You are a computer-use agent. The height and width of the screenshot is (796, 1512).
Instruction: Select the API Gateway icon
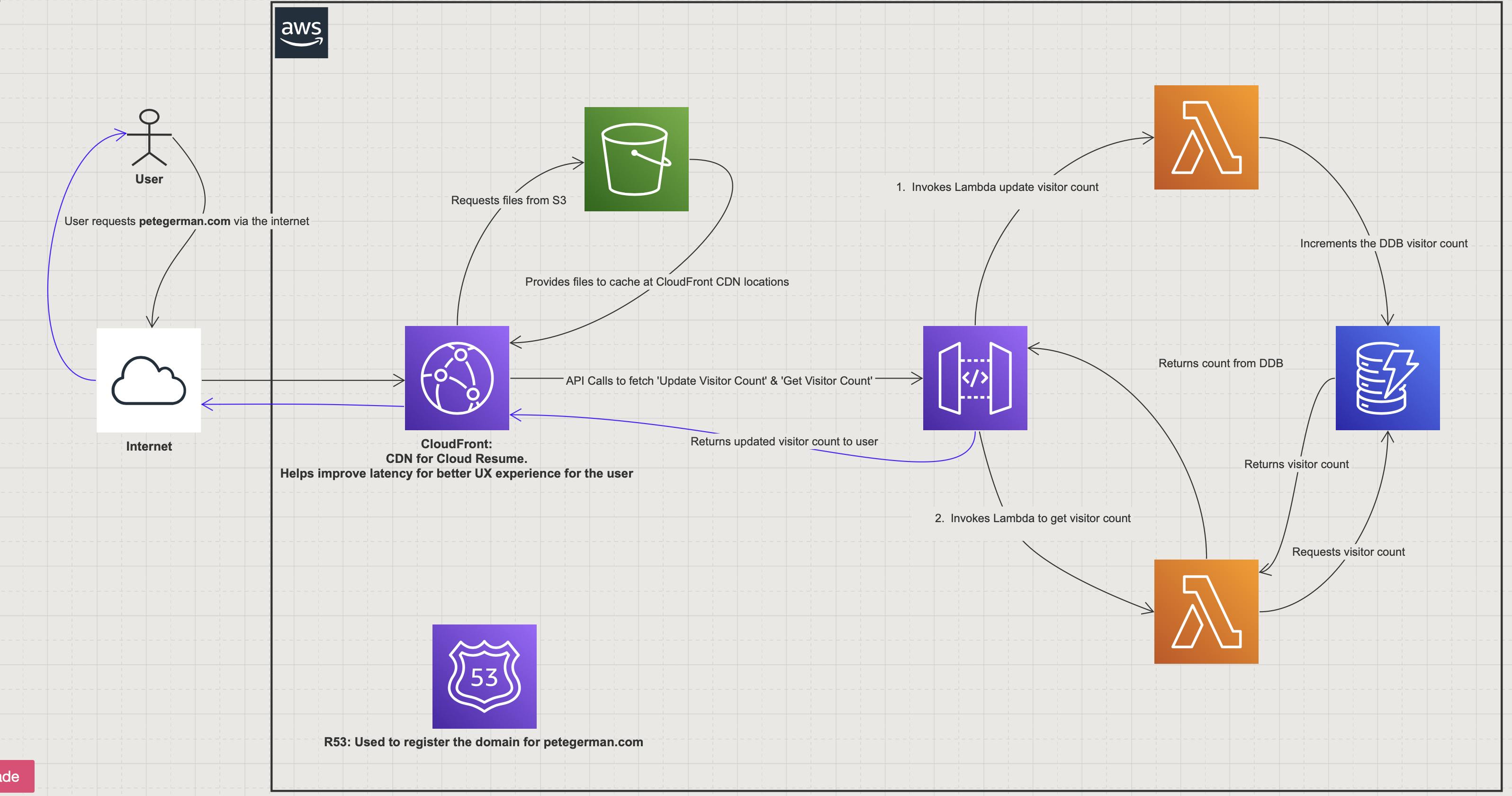(975, 378)
